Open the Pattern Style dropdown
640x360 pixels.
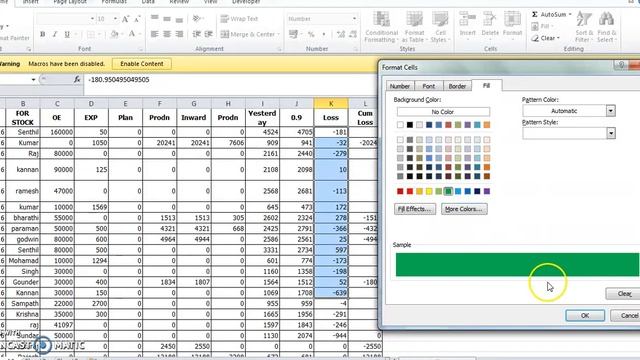(611, 133)
